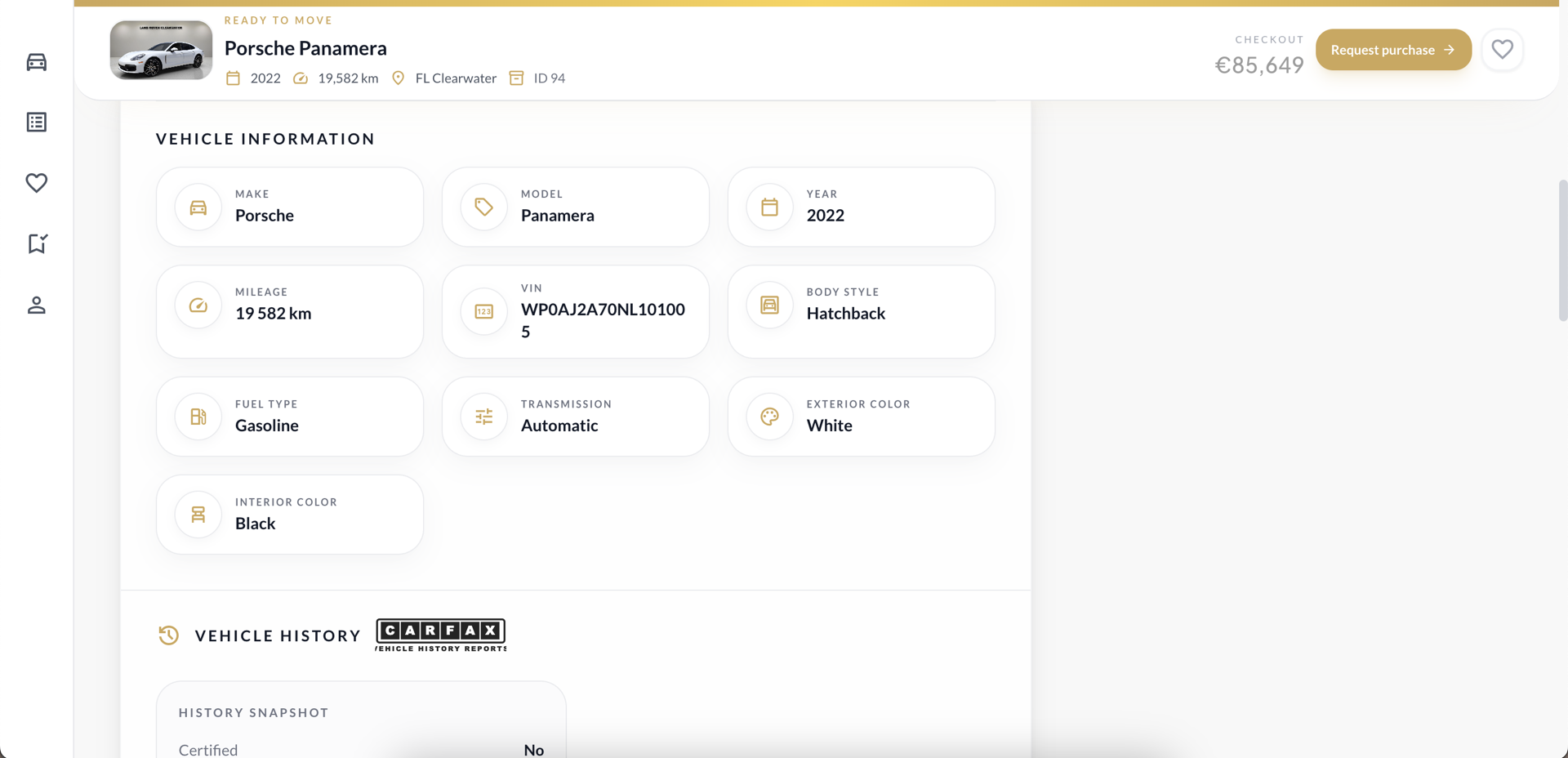Click the calendar icon beside 2022 in header
This screenshot has height=758, width=1568.
click(x=233, y=78)
